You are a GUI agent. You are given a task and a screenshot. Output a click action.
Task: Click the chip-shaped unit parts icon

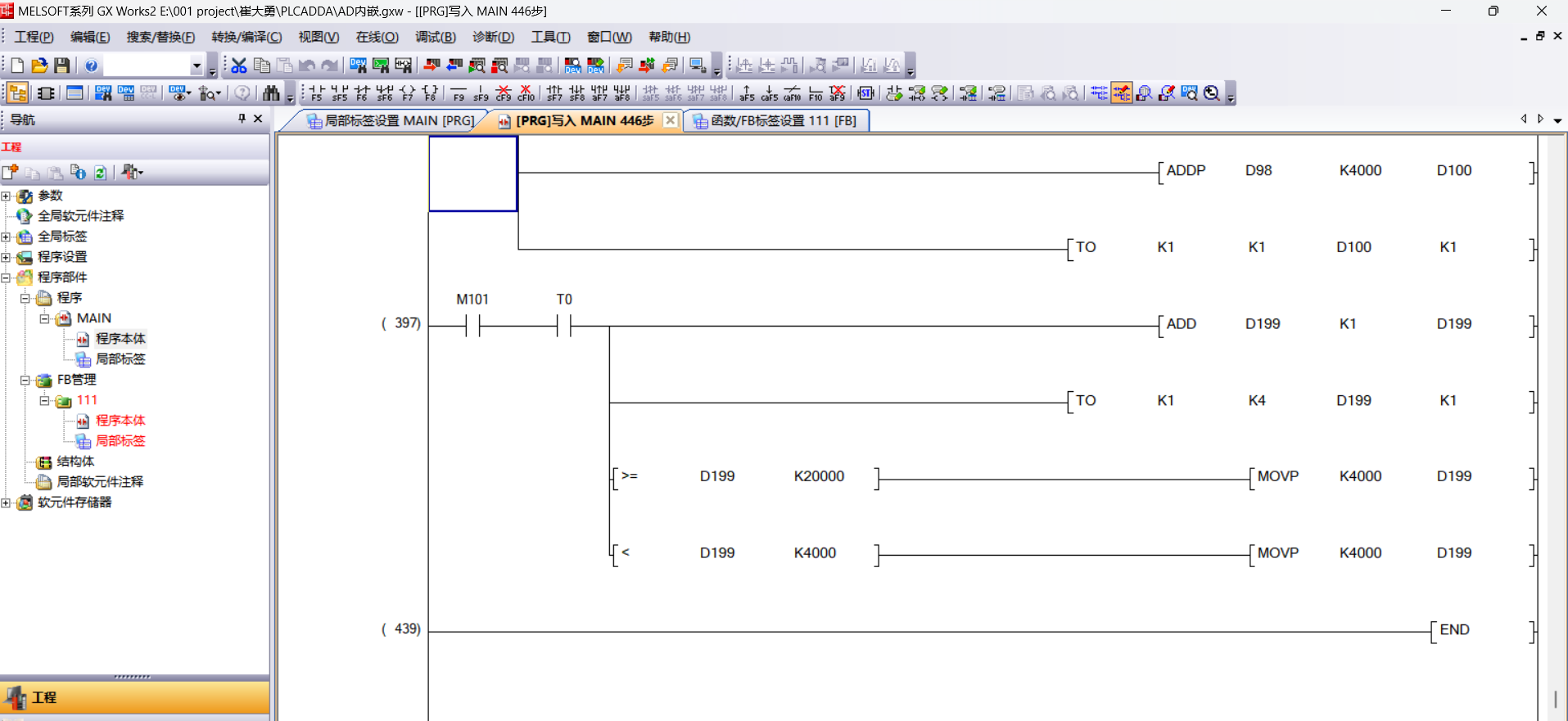pos(46,93)
